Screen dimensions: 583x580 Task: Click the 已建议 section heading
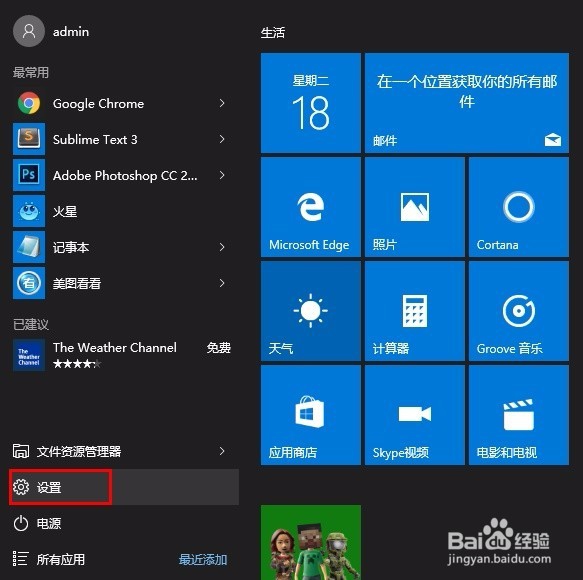point(31,325)
